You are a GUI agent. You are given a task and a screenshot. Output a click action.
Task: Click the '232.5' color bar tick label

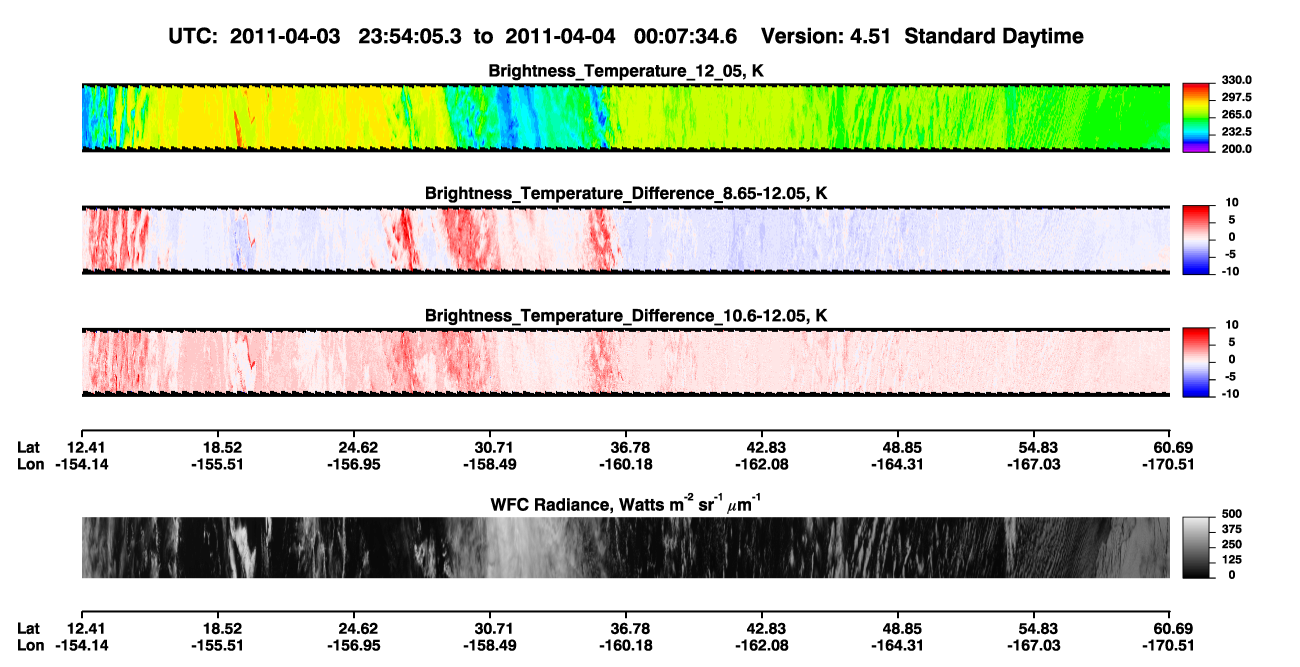click(x=1236, y=131)
